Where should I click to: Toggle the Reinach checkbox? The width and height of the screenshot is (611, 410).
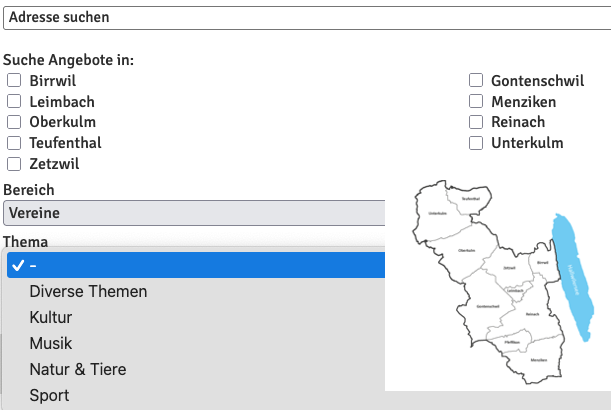pos(476,122)
